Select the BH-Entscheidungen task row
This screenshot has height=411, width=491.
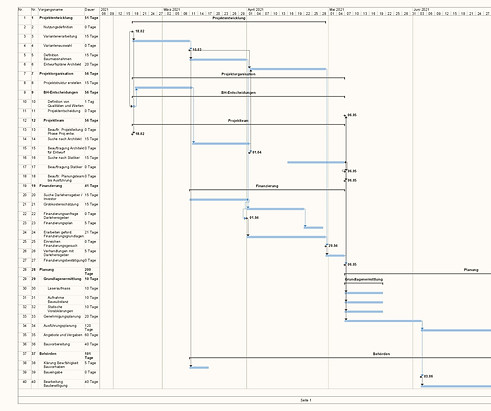(59, 92)
